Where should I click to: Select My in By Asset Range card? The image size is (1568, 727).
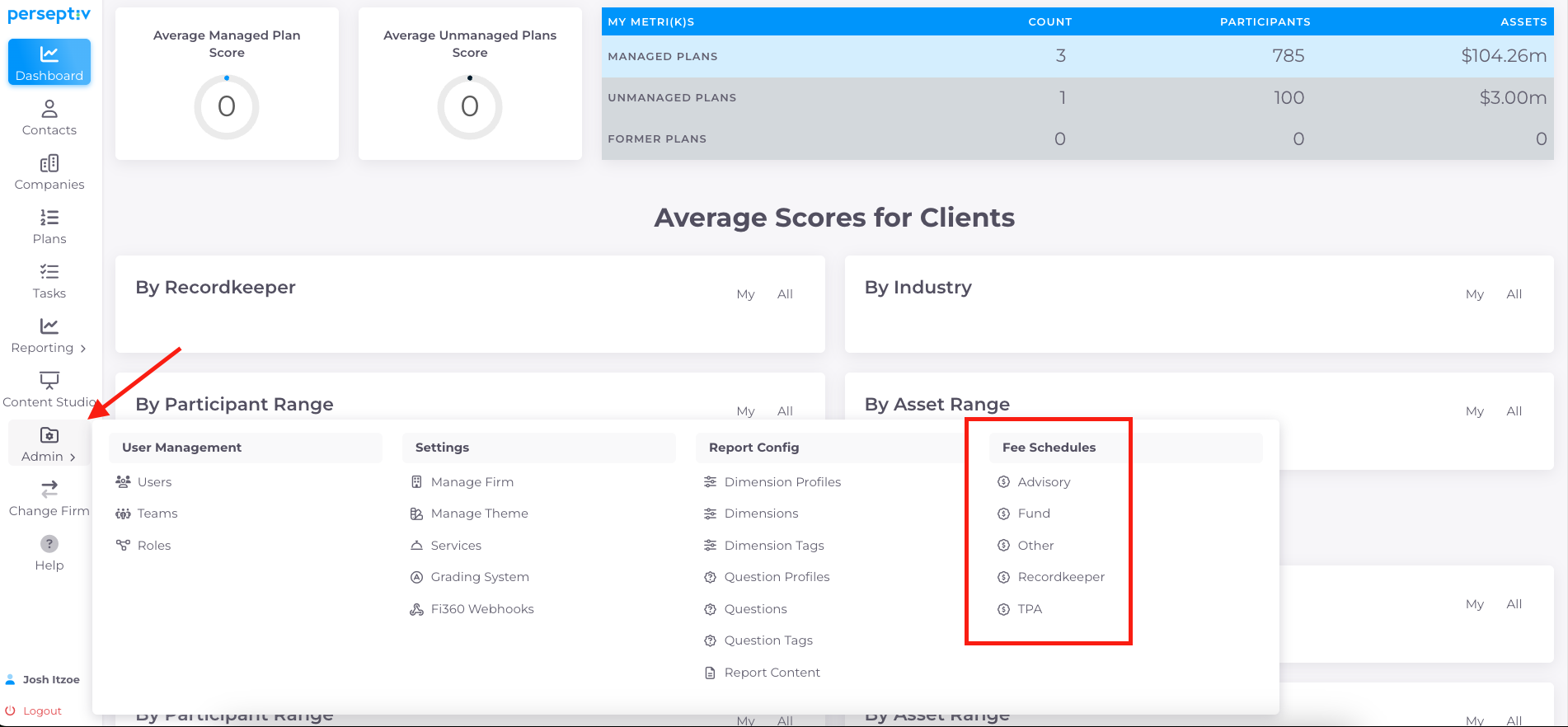pos(1475,411)
